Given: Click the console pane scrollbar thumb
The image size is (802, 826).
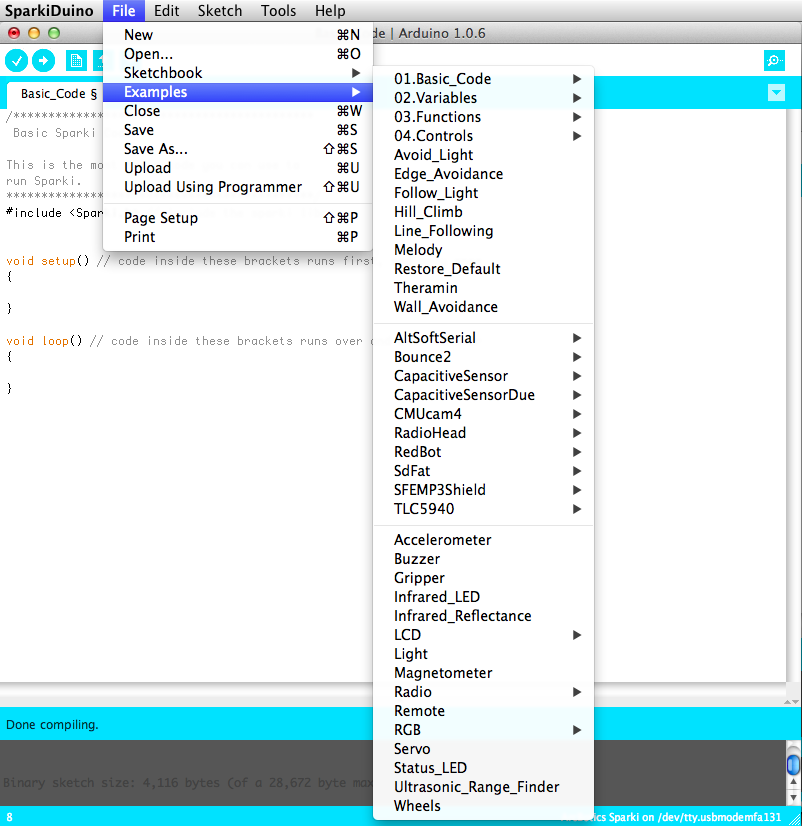Looking at the screenshot, I should point(793,764).
